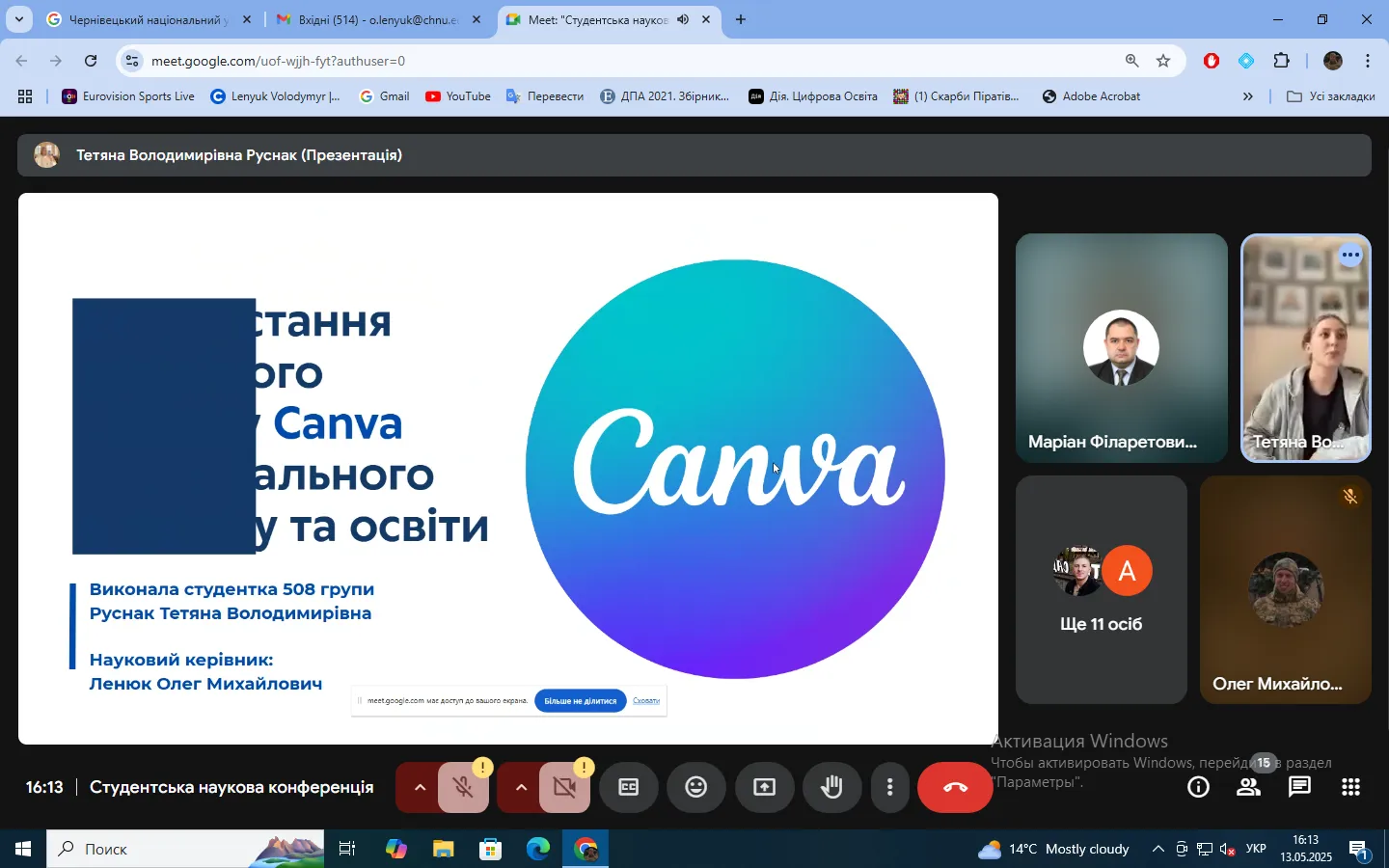The height and width of the screenshot is (868, 1389).
Task: Open Eurovision Sports Live bookmark
Action: pos(128,96)
